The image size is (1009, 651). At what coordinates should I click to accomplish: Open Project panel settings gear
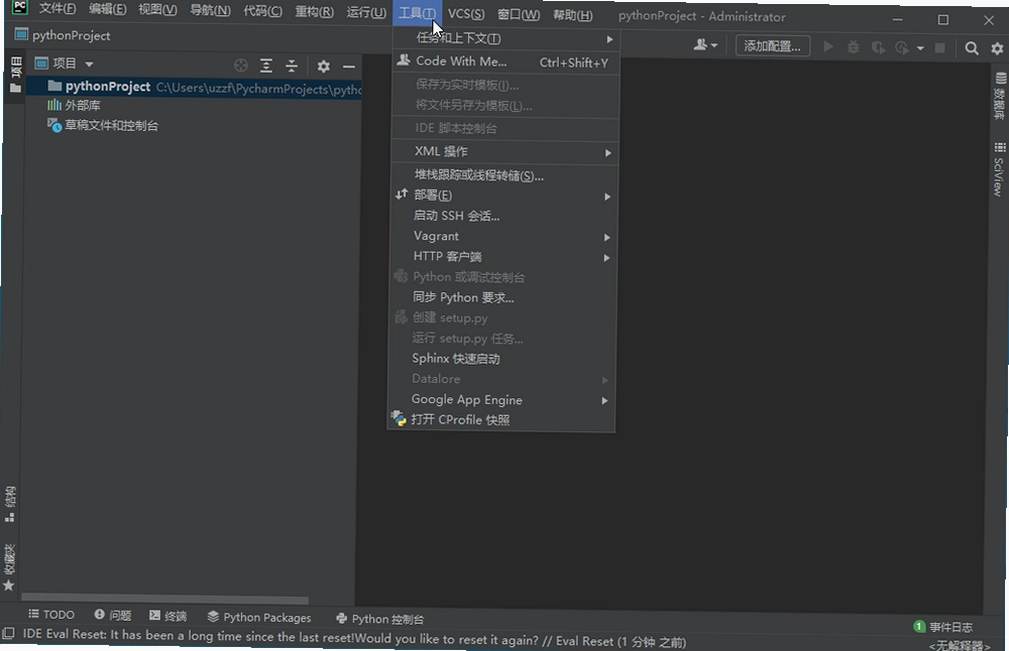click(323, 66)
